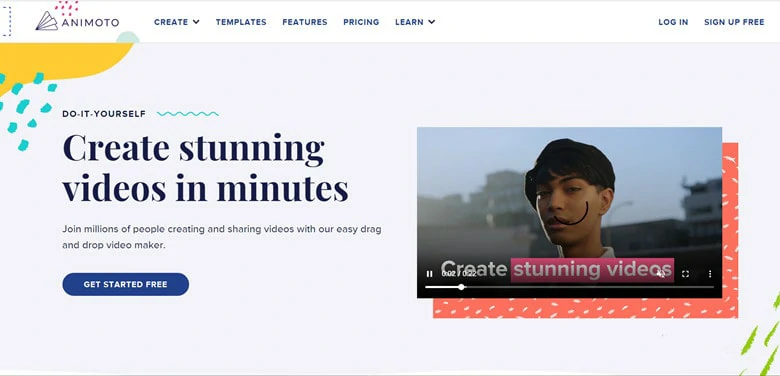Open the video's three-dot options menu
The height and width of the screenshot is (376, 780).
[x=710, y=274]
